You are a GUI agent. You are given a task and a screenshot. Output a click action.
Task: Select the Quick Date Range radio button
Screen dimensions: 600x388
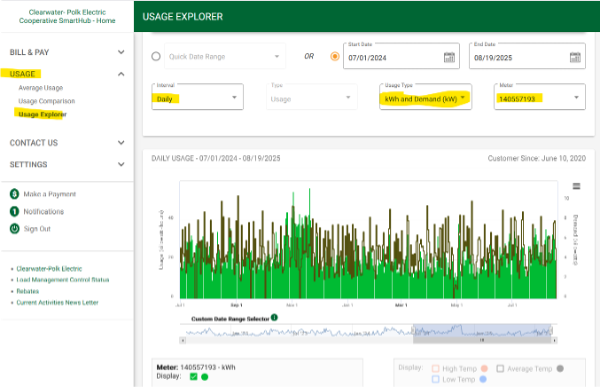pyautogui.click(x=156, y=57)
